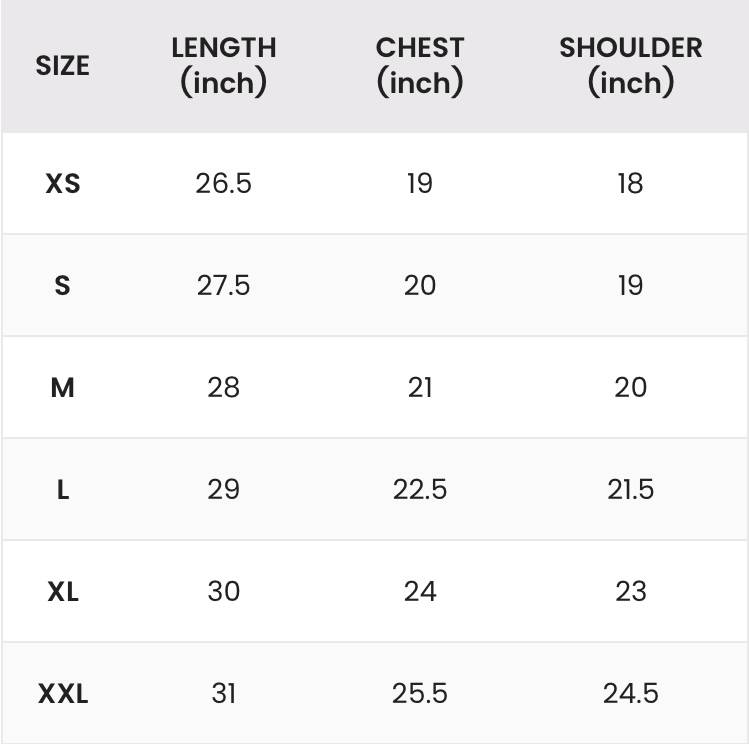Select the XXL length value 31

click(x=224, y=693)
